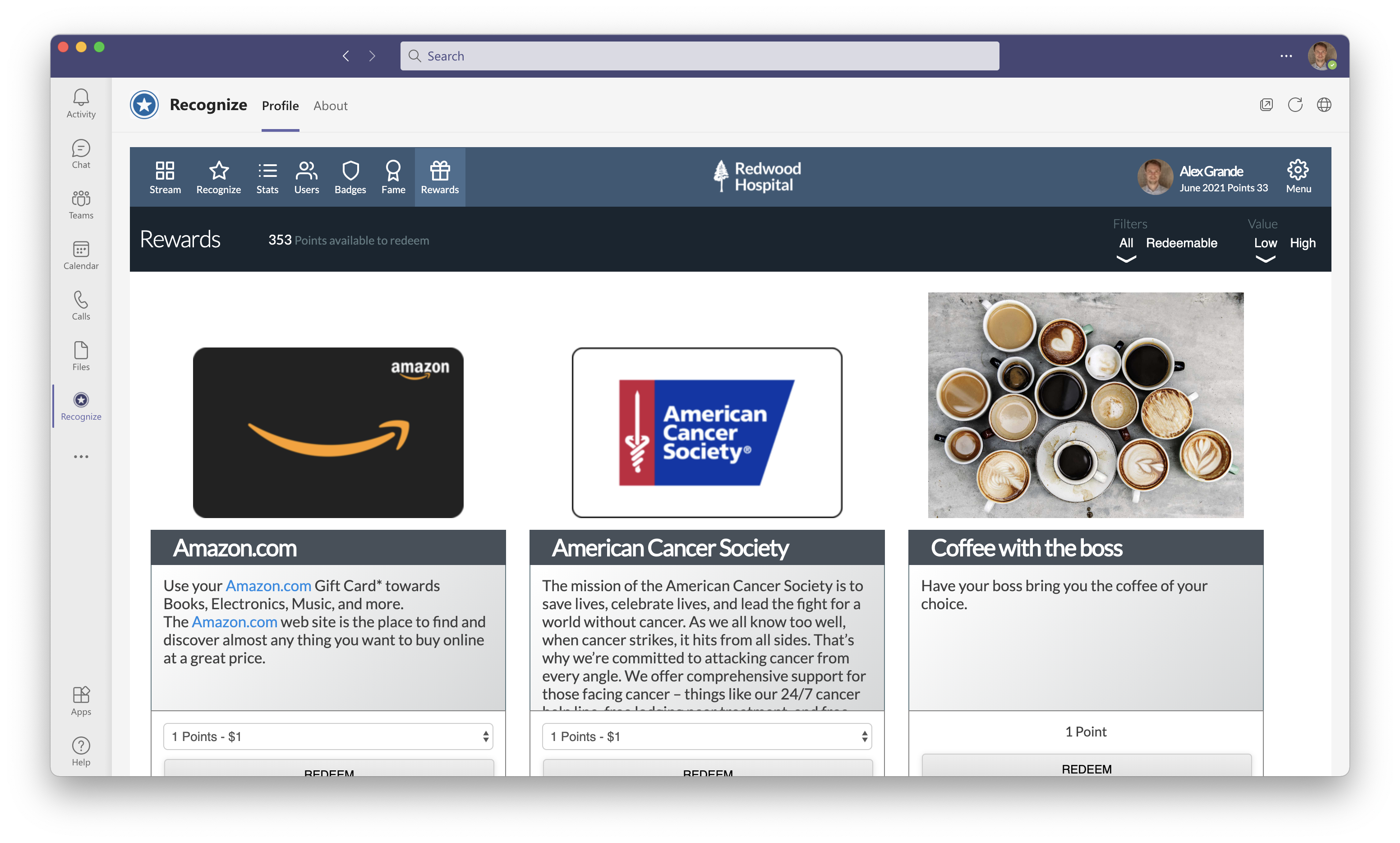1400x843 pixels.
Task: Redeem the Coffee with the boss reward
Action: point(1086,768)
